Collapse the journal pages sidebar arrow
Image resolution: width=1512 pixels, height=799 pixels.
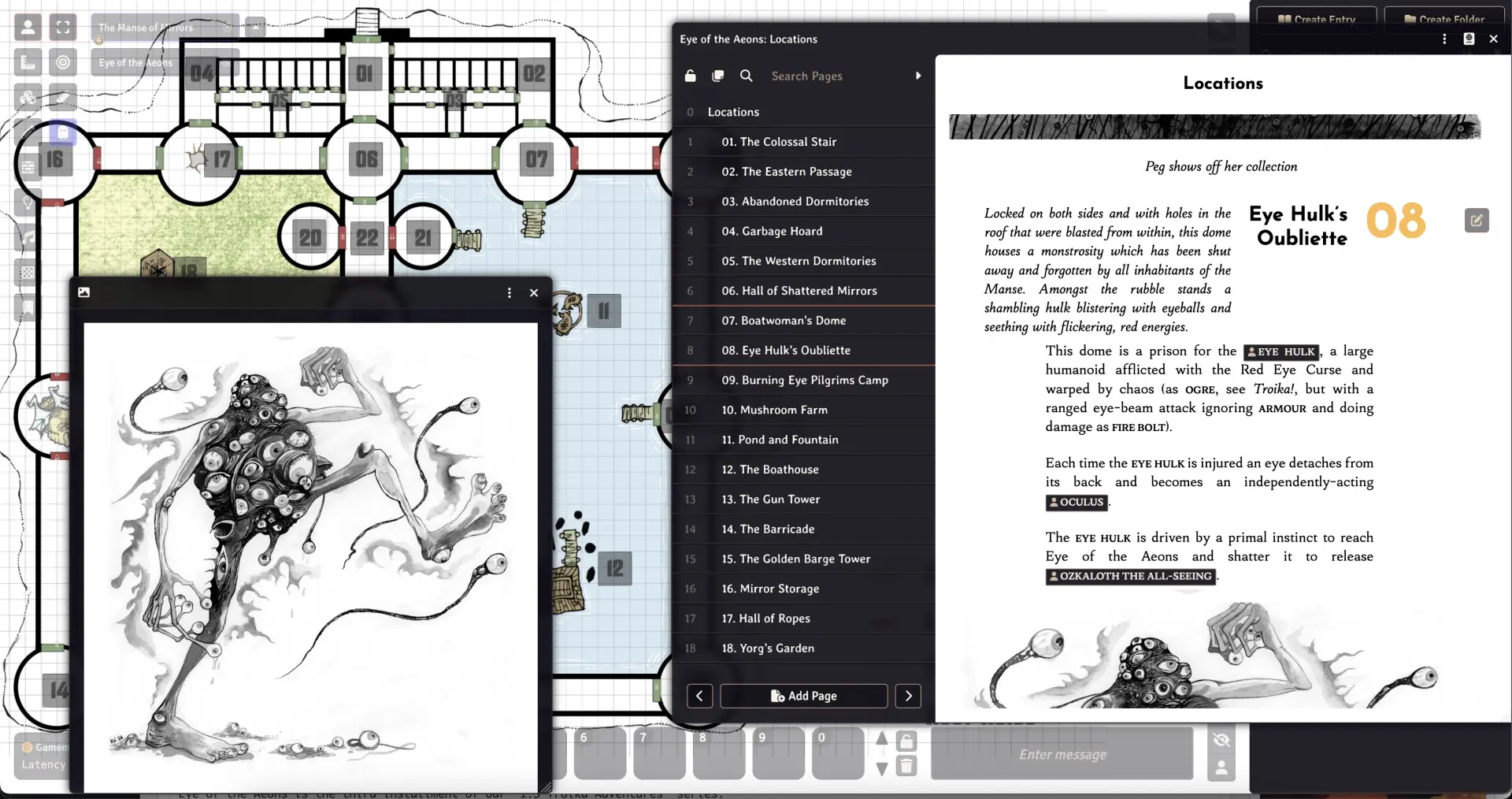coord(917,76)
